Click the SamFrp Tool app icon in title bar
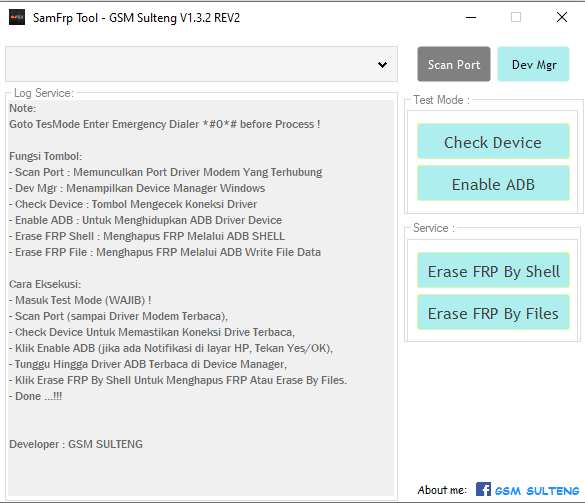 (17, 17)
